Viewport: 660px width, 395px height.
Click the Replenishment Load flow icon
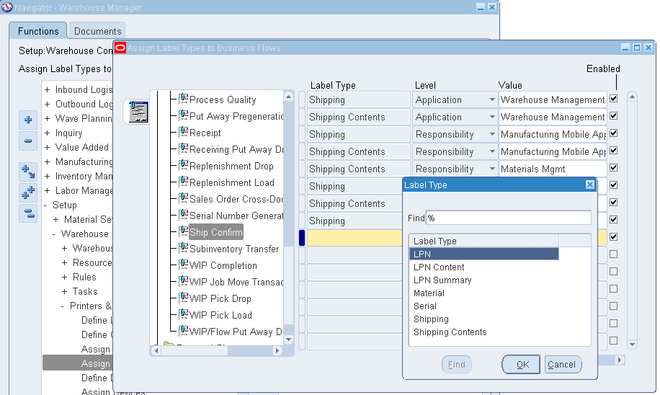183,182
